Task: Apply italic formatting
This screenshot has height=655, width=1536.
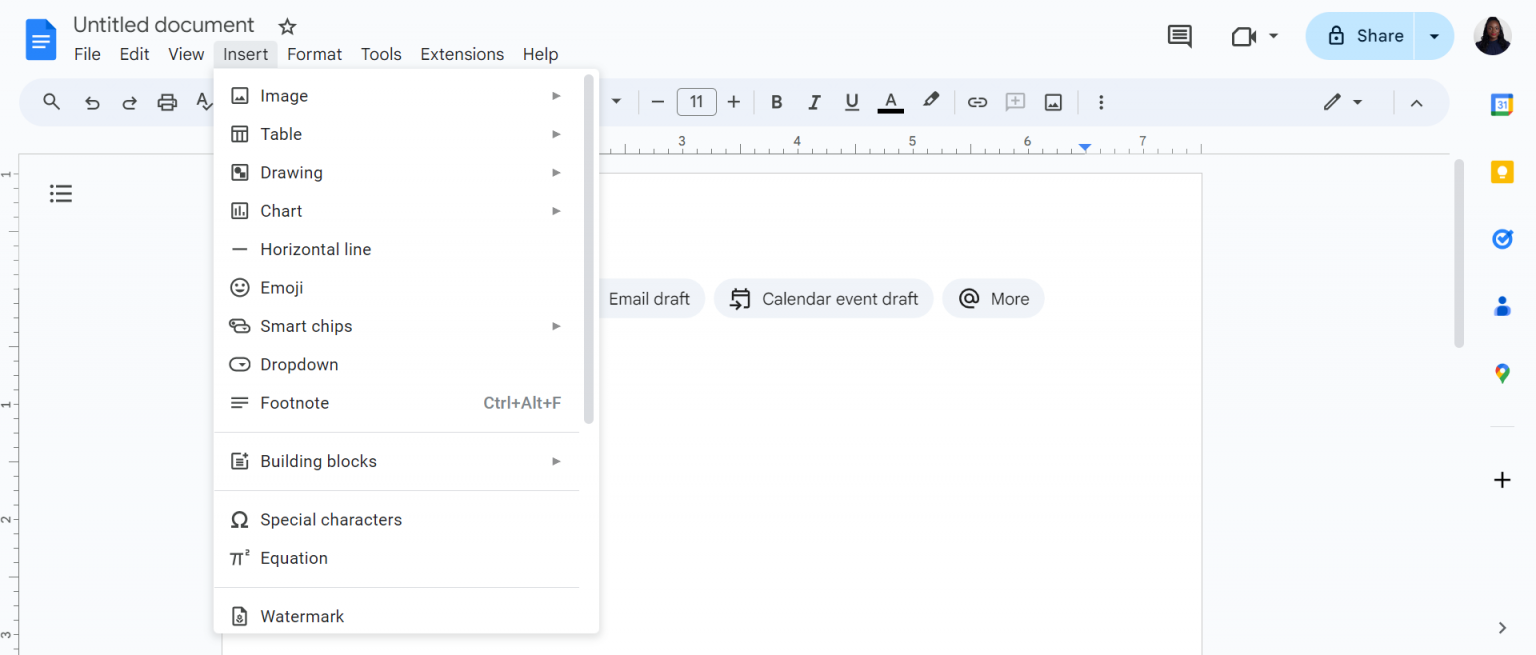Action: click(814, 101)
